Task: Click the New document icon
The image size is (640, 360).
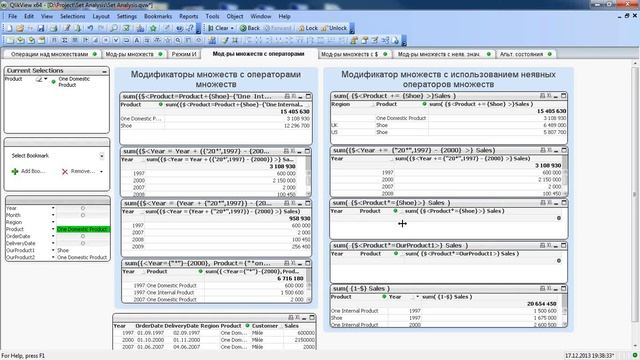Action: 9,28
